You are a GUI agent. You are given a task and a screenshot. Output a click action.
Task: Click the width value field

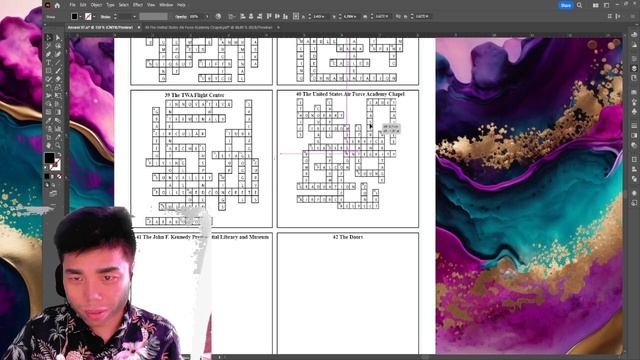381,16
